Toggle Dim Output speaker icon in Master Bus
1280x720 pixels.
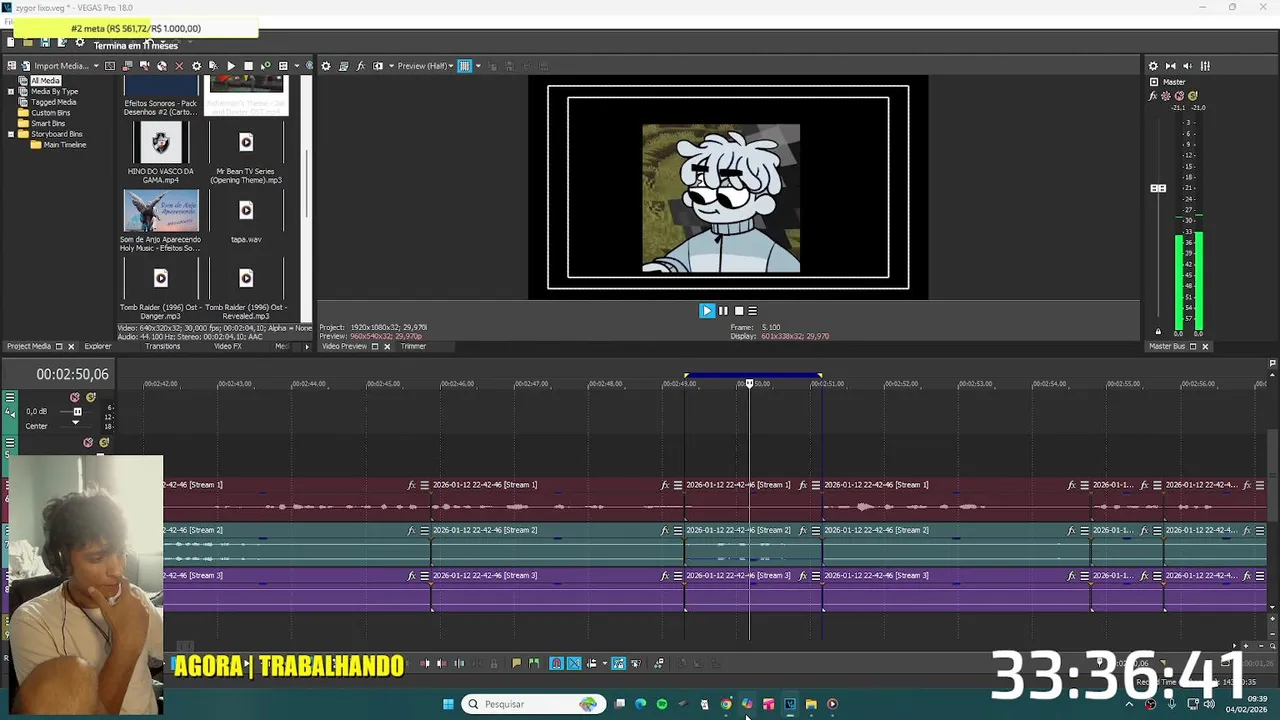(x=1188, y=66)
